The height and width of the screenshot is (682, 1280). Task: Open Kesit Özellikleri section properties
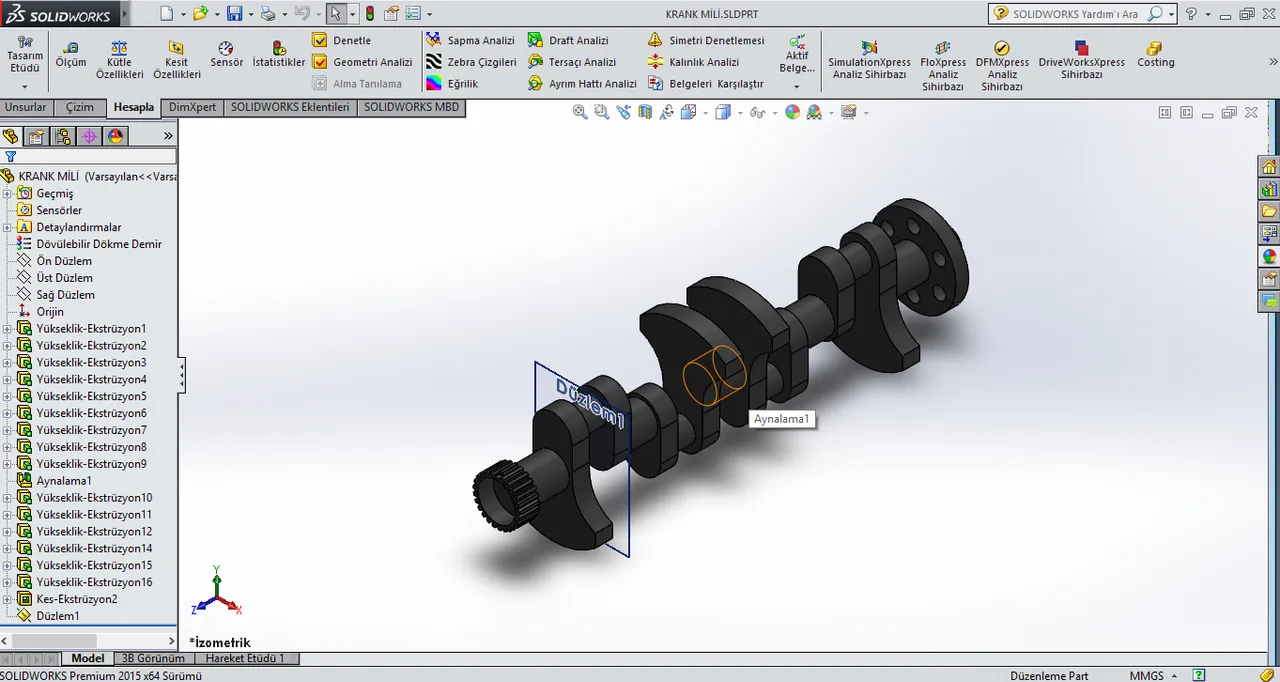click(x=176, y=60)
